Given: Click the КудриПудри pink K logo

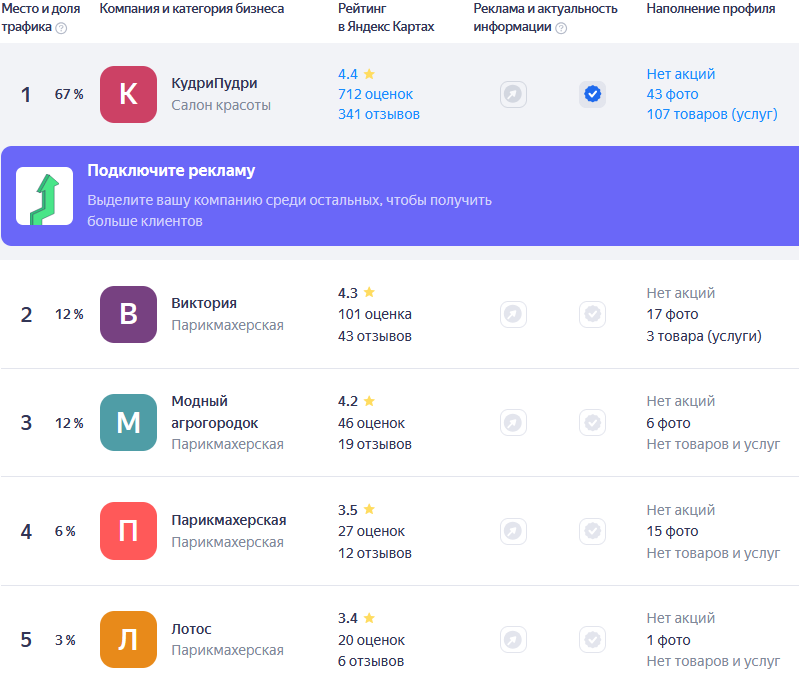Looking at the screenshot, I should [128, 94].
